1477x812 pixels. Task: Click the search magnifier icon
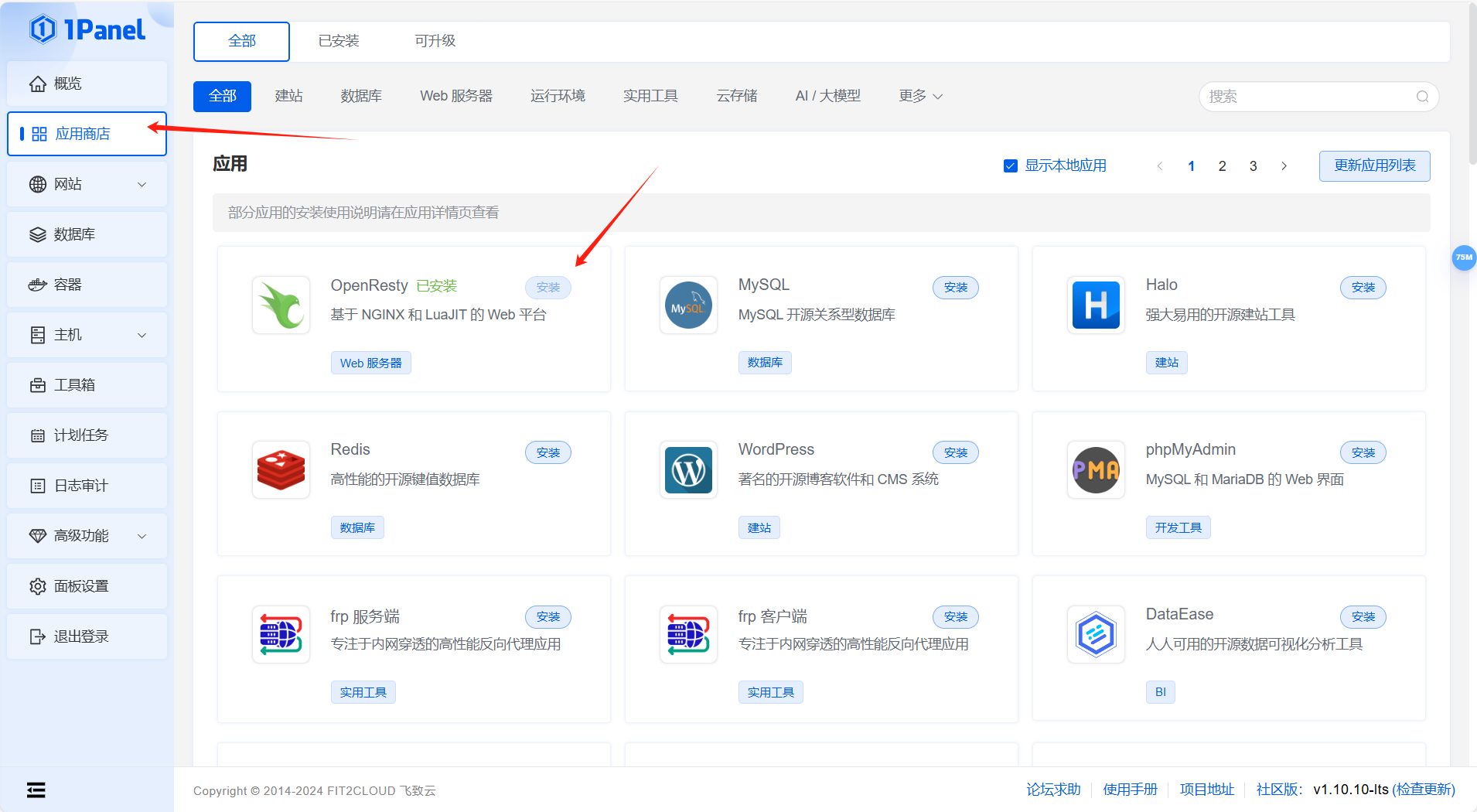pyautogui.click(x=1422, y=97)
